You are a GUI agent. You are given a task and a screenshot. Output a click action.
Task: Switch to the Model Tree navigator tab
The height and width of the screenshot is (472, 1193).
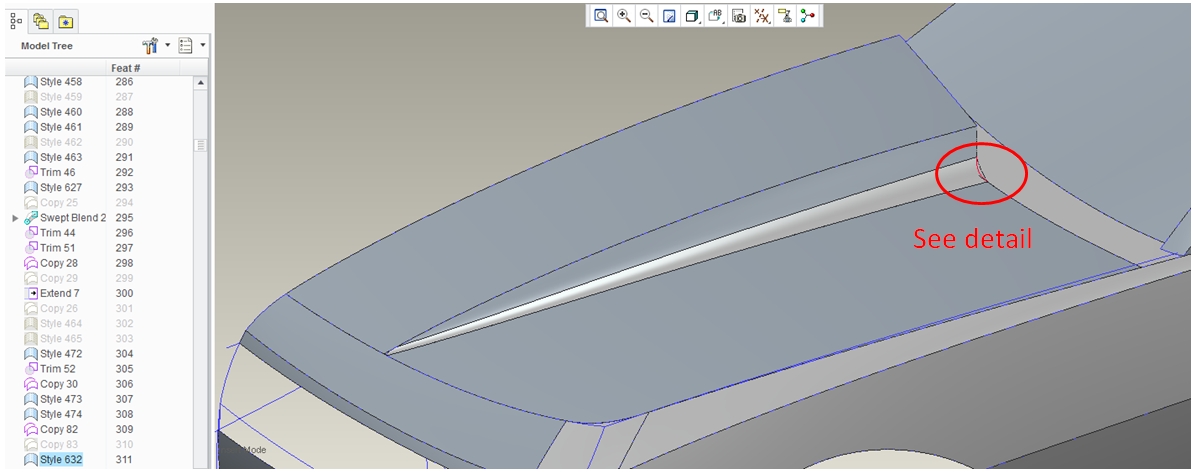(x=15, y=21)
